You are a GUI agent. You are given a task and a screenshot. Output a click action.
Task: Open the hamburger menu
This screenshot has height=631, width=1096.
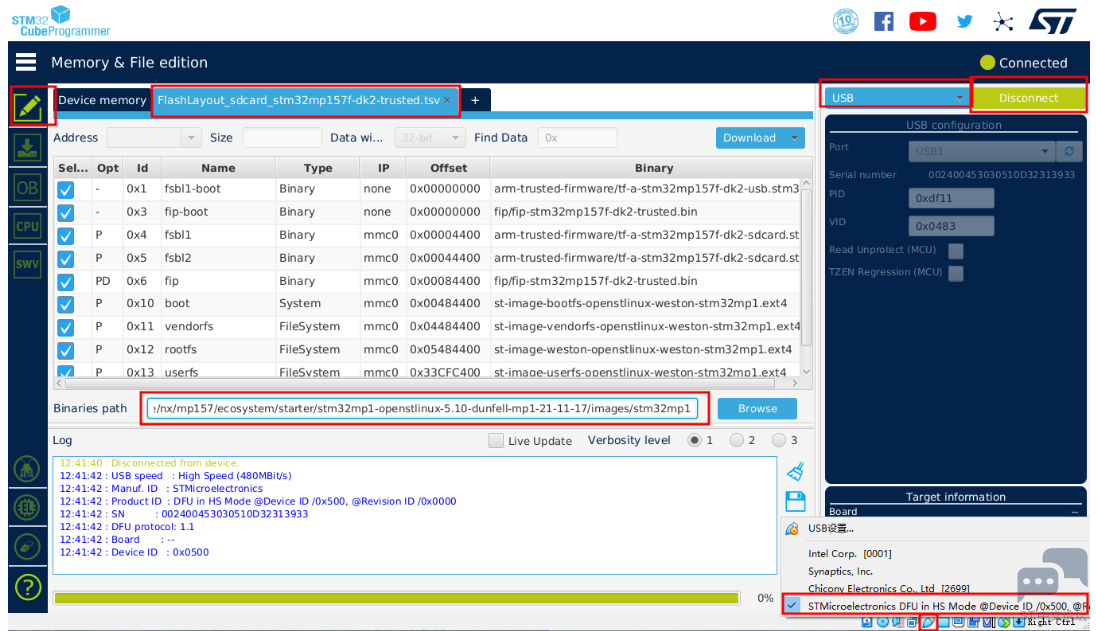pyautogui.click(x=26, y=62)
